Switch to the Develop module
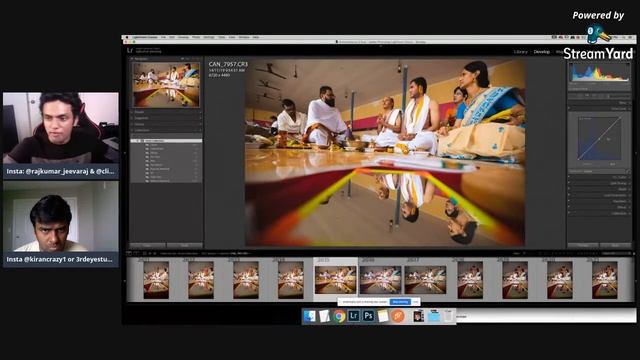 pos(542,52)
